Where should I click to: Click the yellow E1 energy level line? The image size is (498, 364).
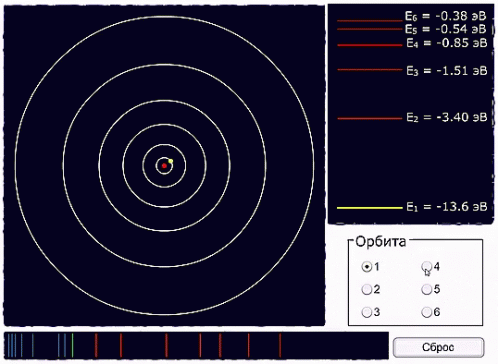(370, 208)
